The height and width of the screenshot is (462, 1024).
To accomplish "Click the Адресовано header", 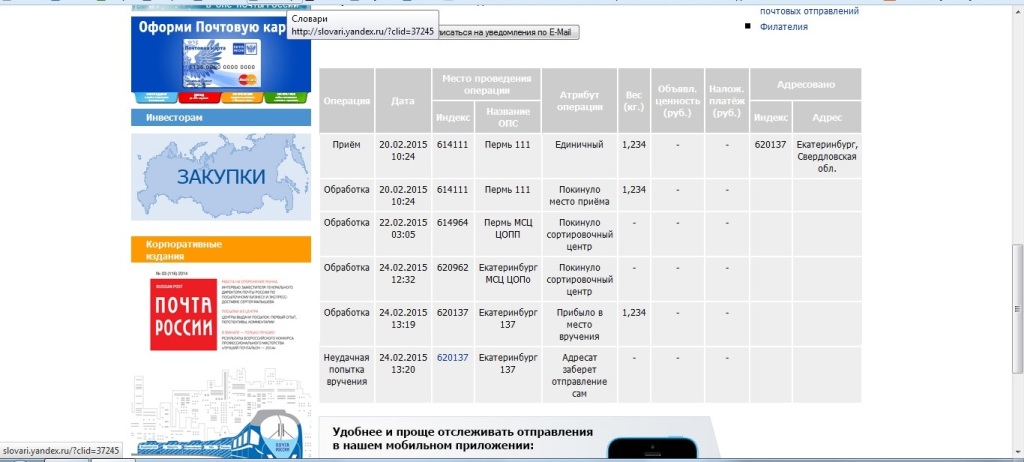I will [x=806, y=84].
